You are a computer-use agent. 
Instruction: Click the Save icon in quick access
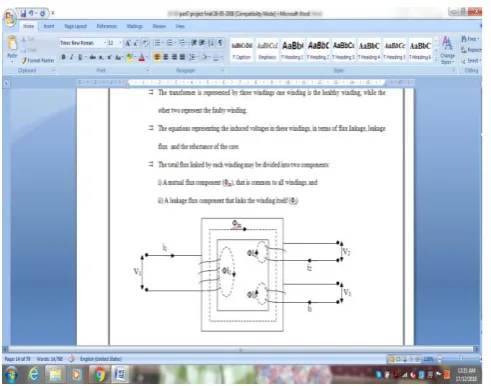coord(23,13)
